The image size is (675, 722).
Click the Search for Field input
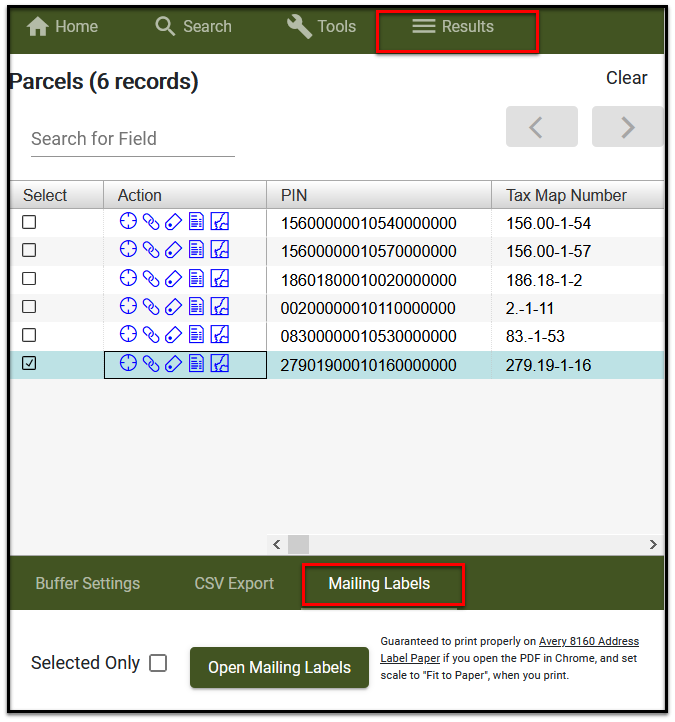[132, 139]
